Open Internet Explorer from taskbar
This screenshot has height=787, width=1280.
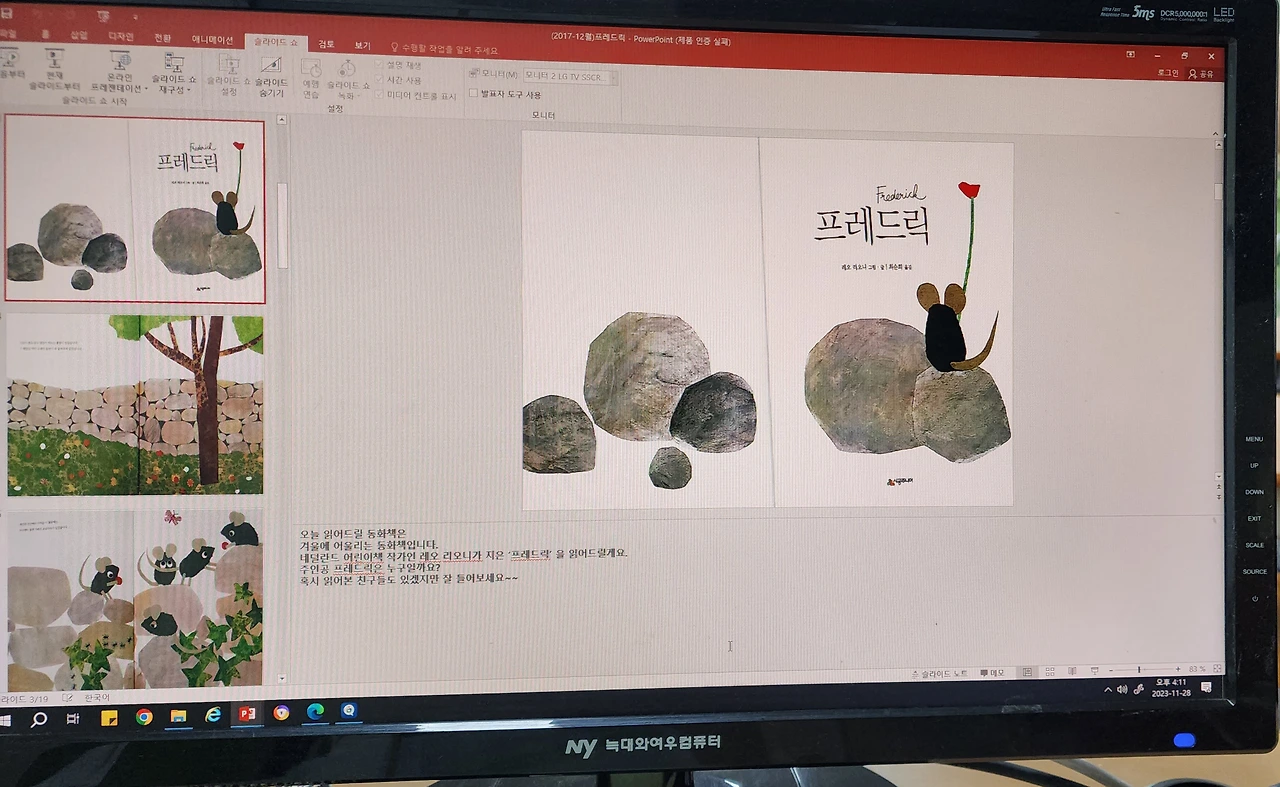pyautogui.click(x=213, y=715)
